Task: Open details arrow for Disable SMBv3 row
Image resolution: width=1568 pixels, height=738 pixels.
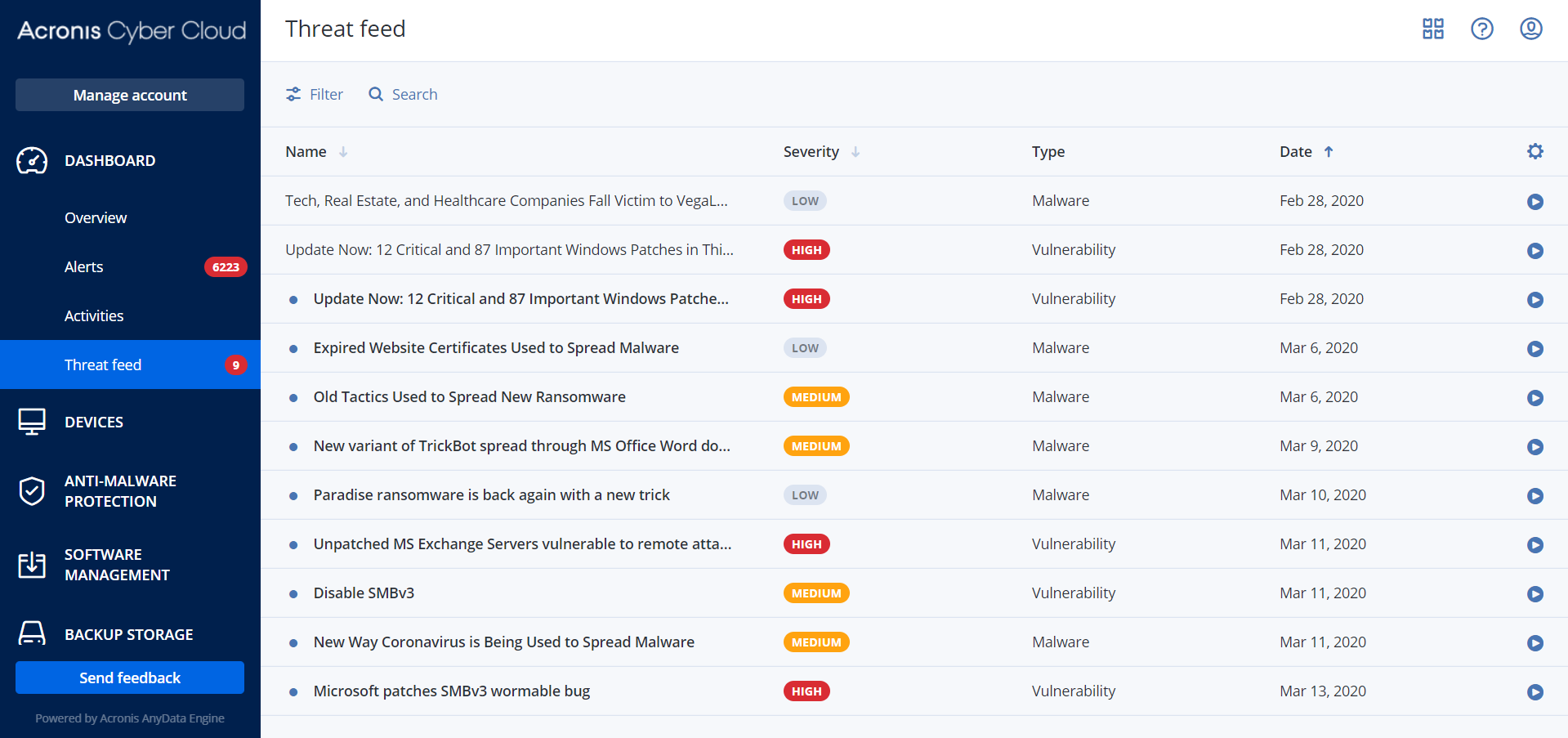Action: 1535,593
